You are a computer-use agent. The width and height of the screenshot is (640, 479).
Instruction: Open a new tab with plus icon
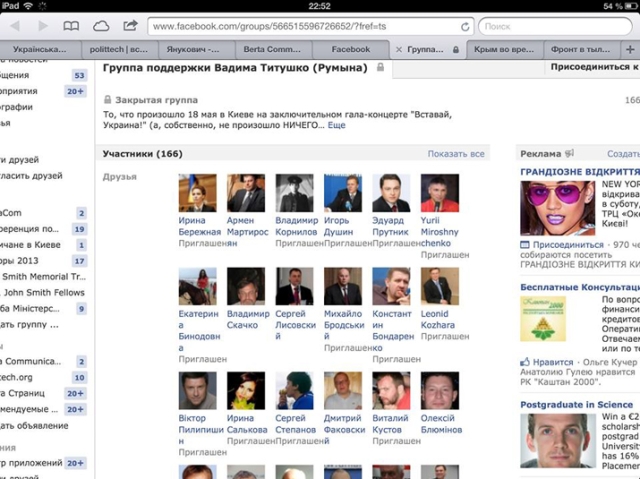click(630, 47)
